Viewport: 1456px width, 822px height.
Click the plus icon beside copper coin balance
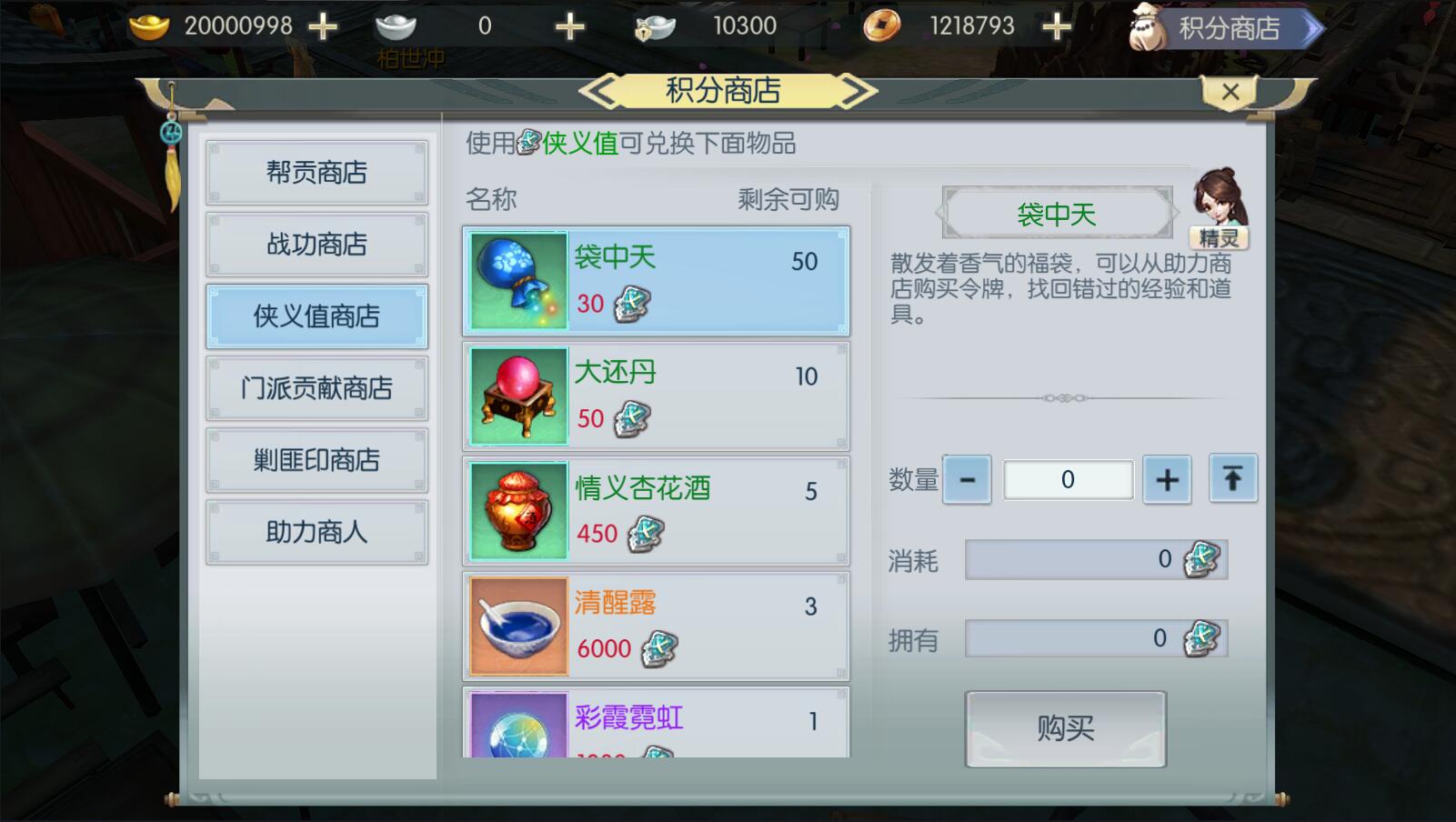tap(1057, 27)
